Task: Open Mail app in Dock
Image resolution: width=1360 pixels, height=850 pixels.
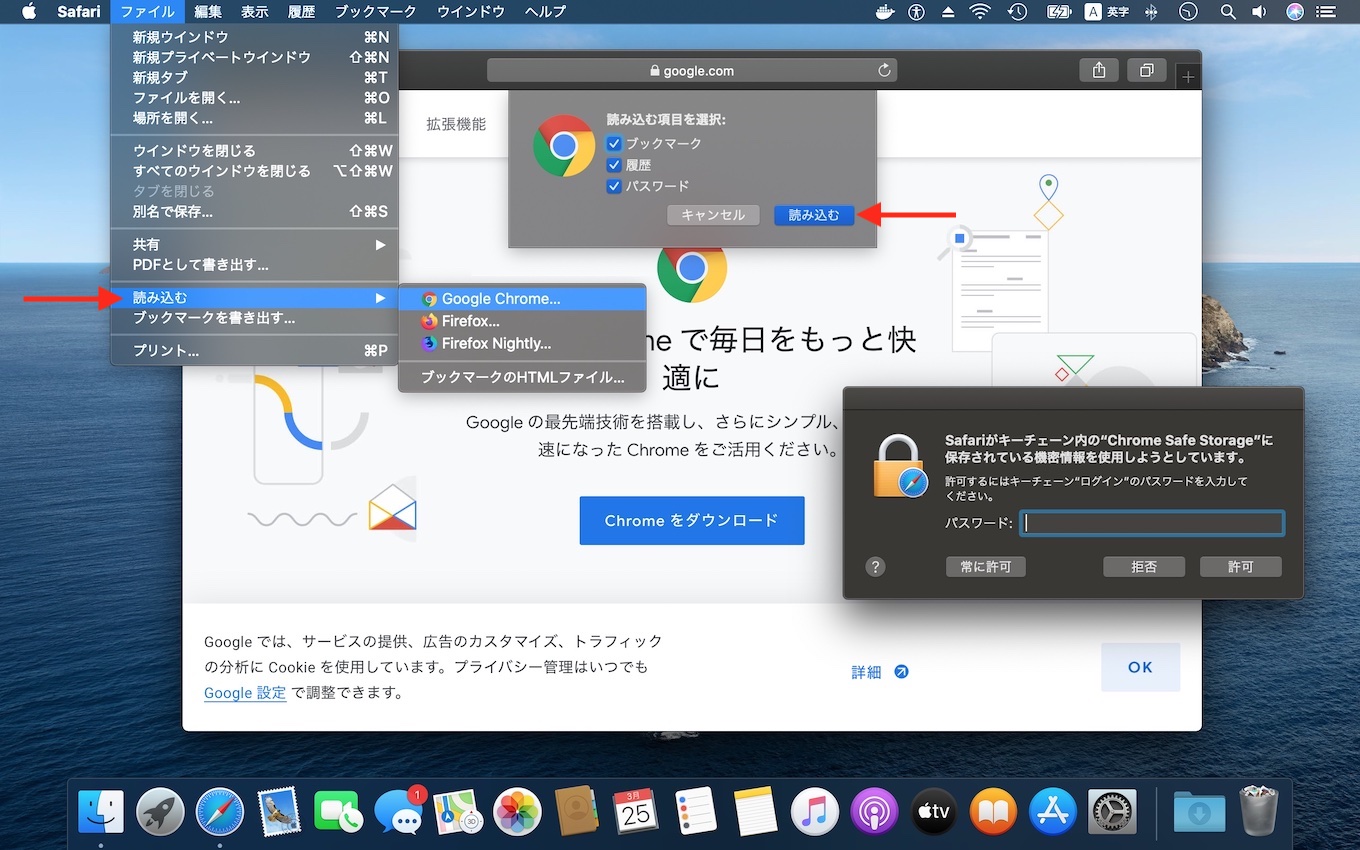Action: (279, 811)
